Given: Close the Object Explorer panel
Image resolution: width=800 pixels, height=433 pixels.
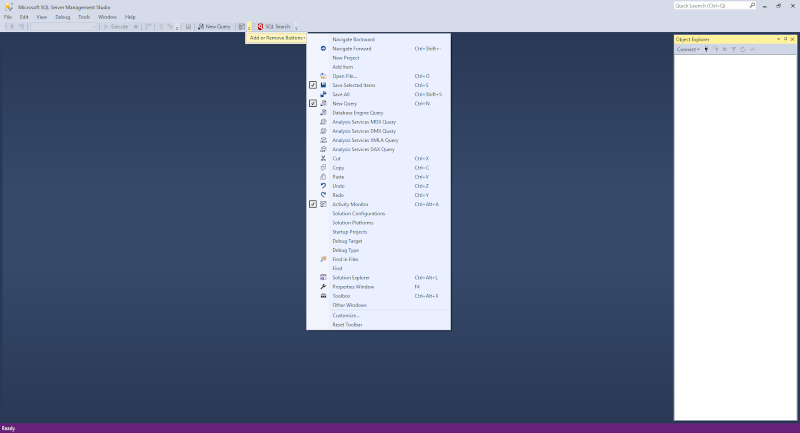Looking at the screenshot, I should (792, 39).
